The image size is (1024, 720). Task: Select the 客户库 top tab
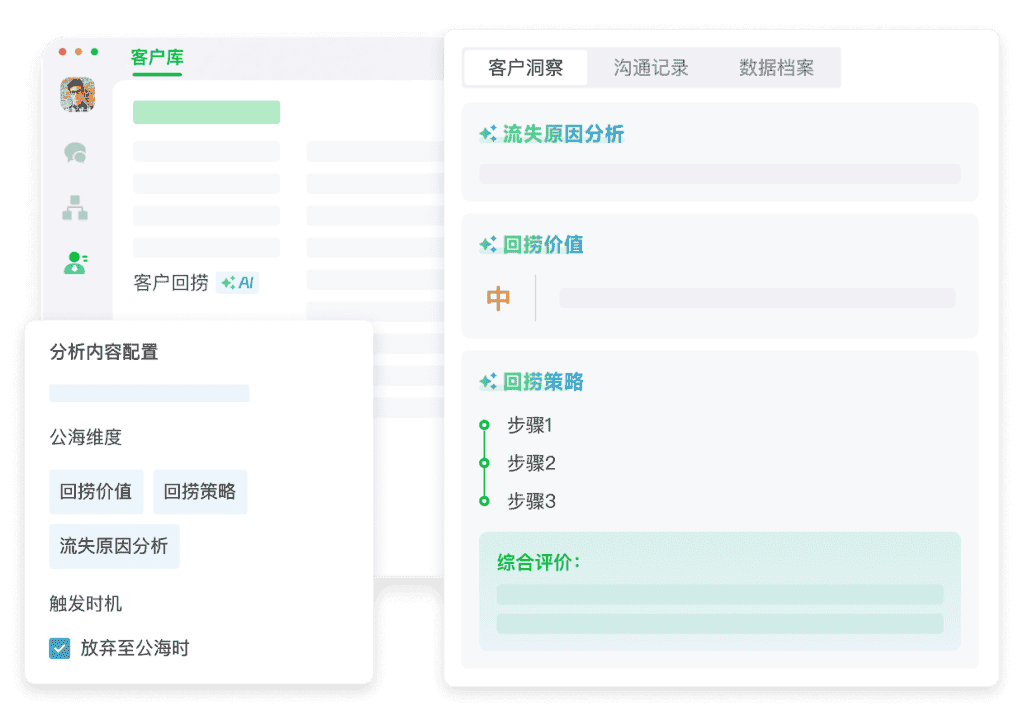tap(157, 57)
